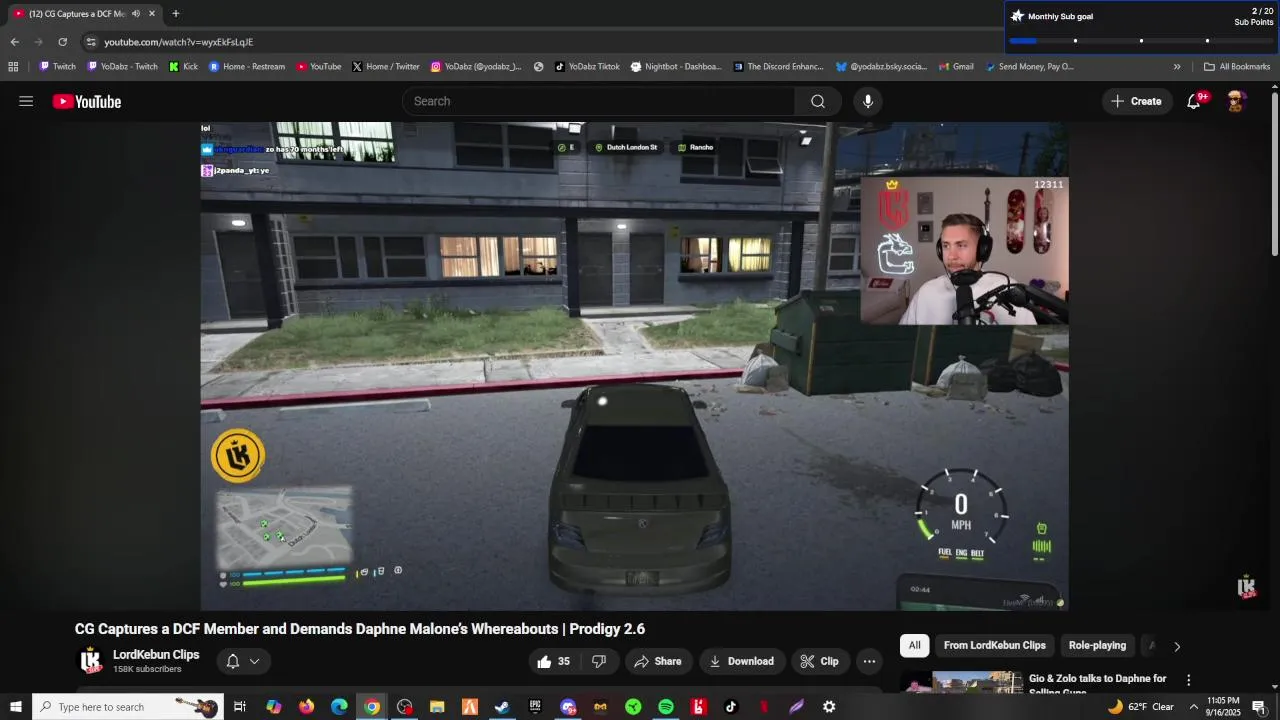
Task: Open Steam from the taskbar
Action: click(502, 707)
